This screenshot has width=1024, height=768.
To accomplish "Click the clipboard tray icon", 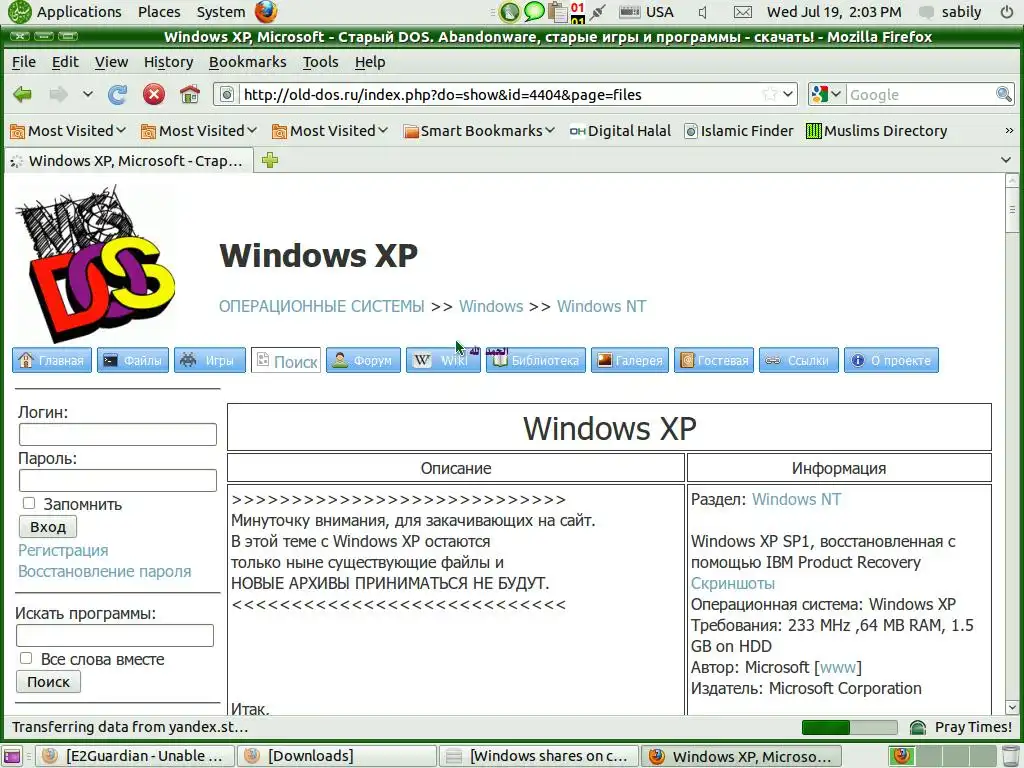I will (x=557, y=12).
